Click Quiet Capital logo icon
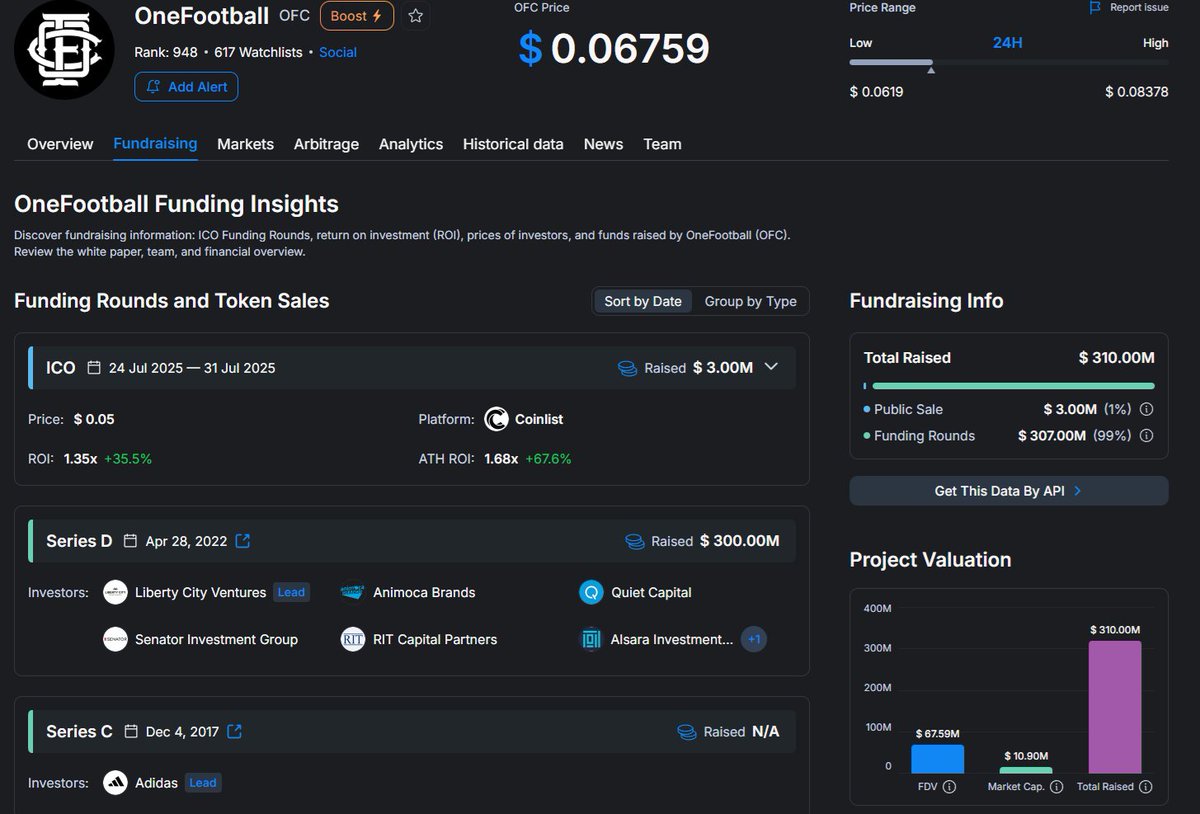This screenshot has height=814, width=1200. click(591, 592)
